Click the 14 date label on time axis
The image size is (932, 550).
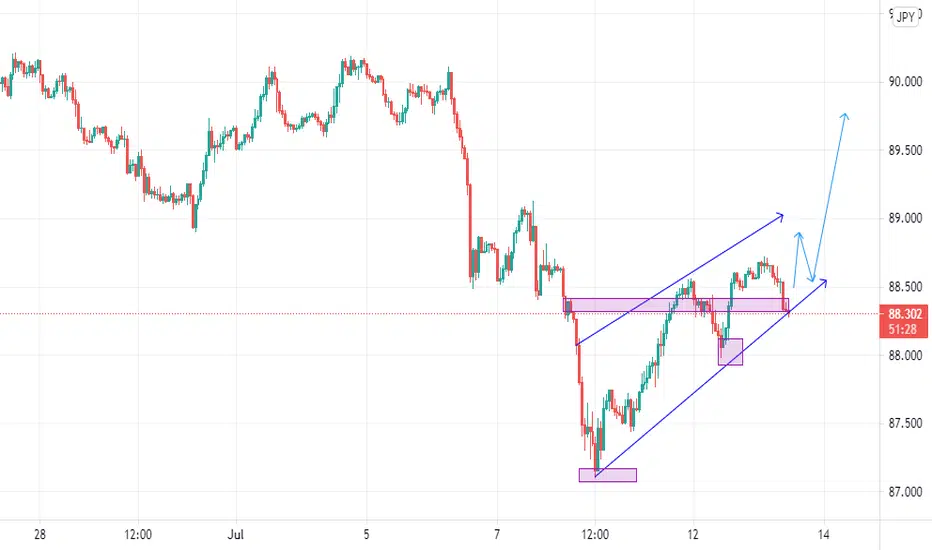click(823, 535)
